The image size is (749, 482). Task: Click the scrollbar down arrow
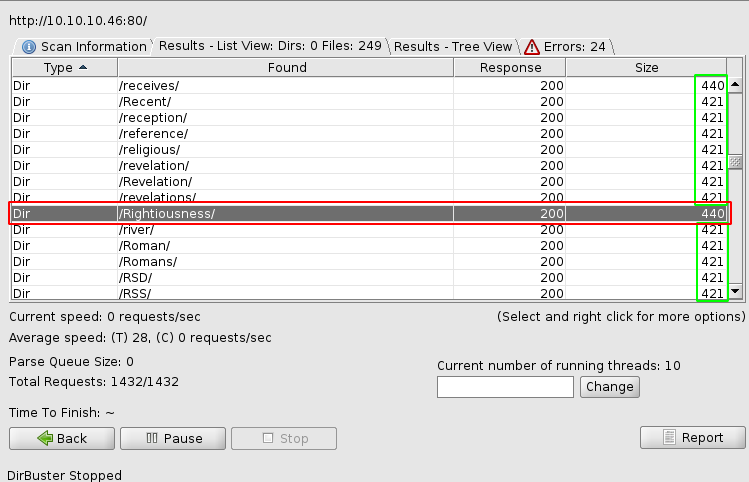[735, 291]
